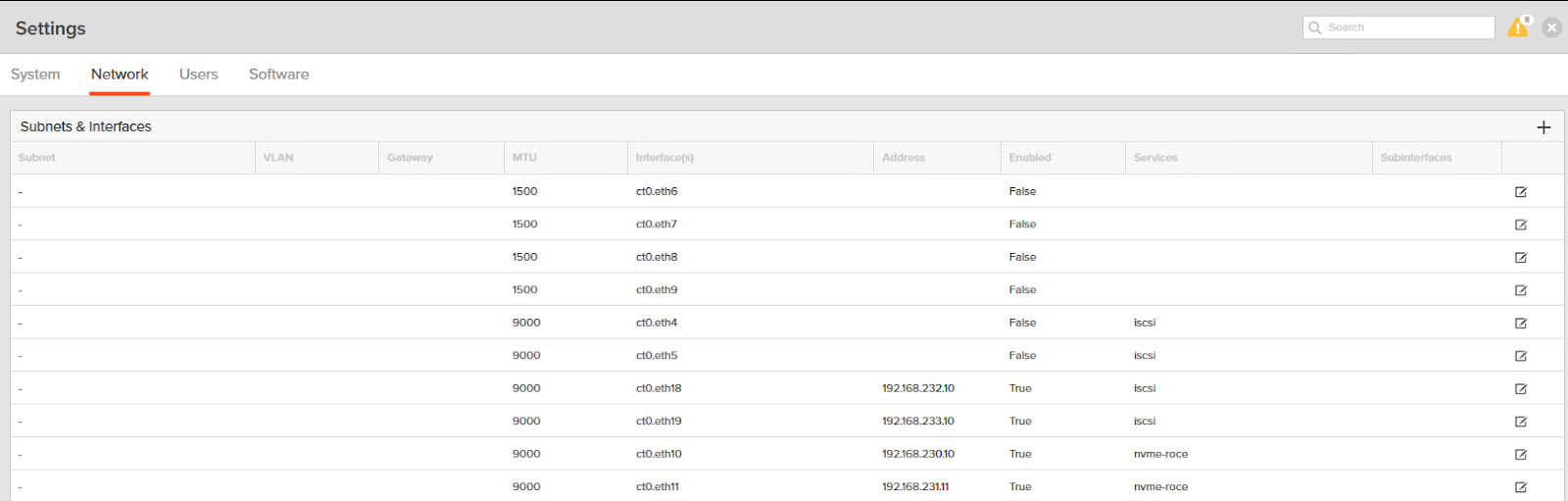
Task: Sort by the Address column header
Action: click(x=904, y=158)
